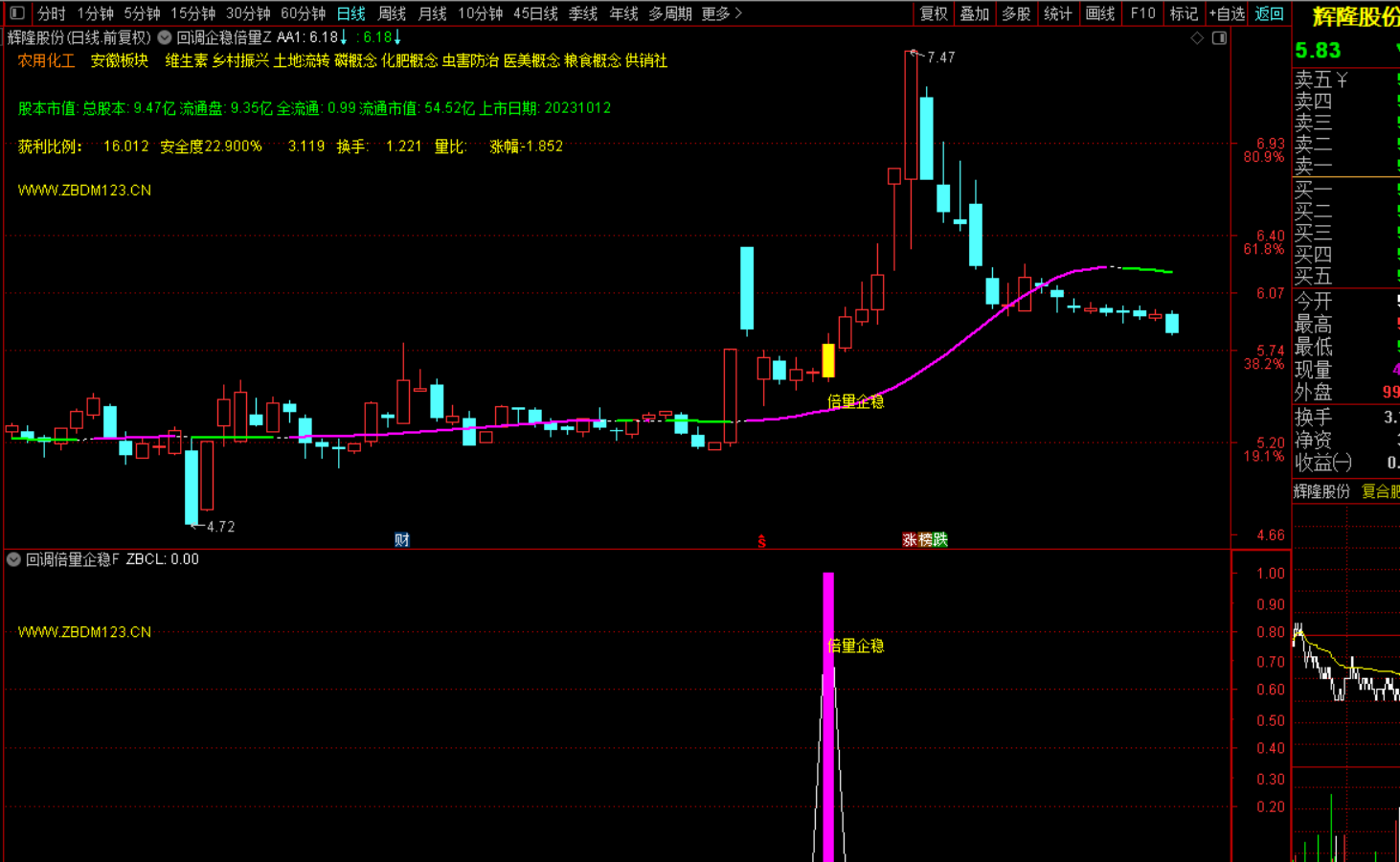Open the 画线 drawing tool
The height and width of the screenshot is (862, 1400).
tap(1100, 13)
